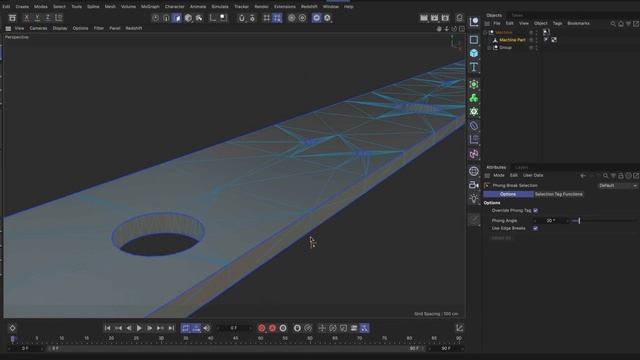Open the Rectangle spline icon in side palette
This screenshot has height=360, width=640.
point(474,40)
